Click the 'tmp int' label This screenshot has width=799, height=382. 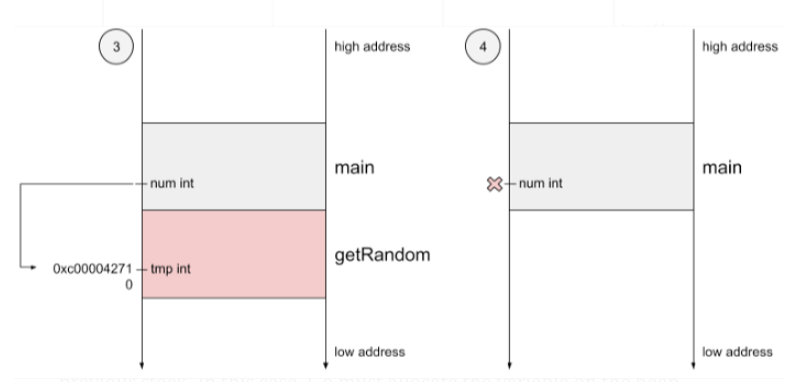pos(171,269)
